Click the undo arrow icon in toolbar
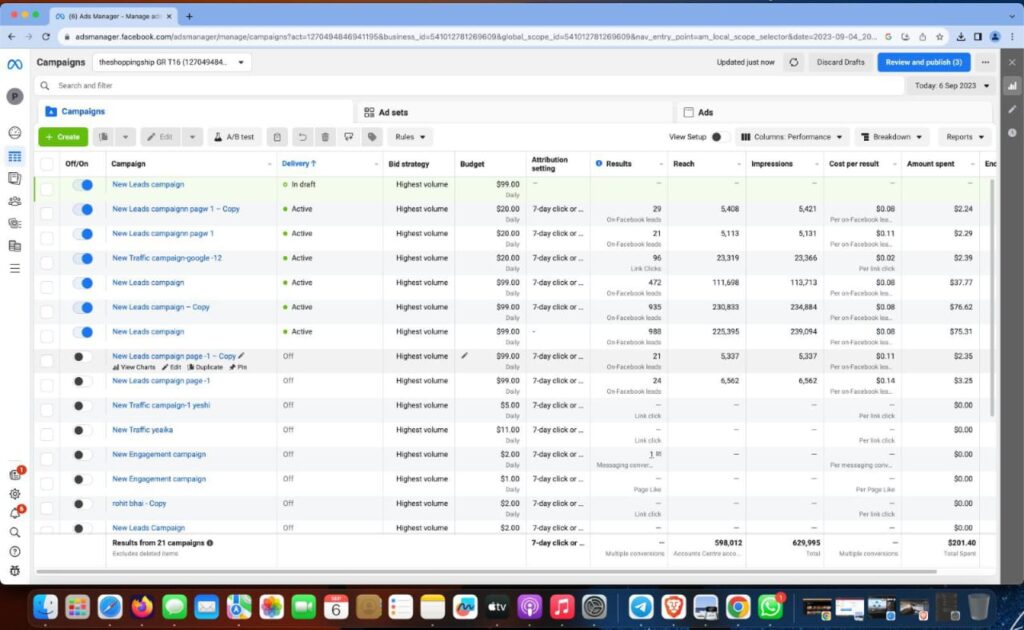The width and height of the screenshot is (1024, 630). tap(302, 137)
